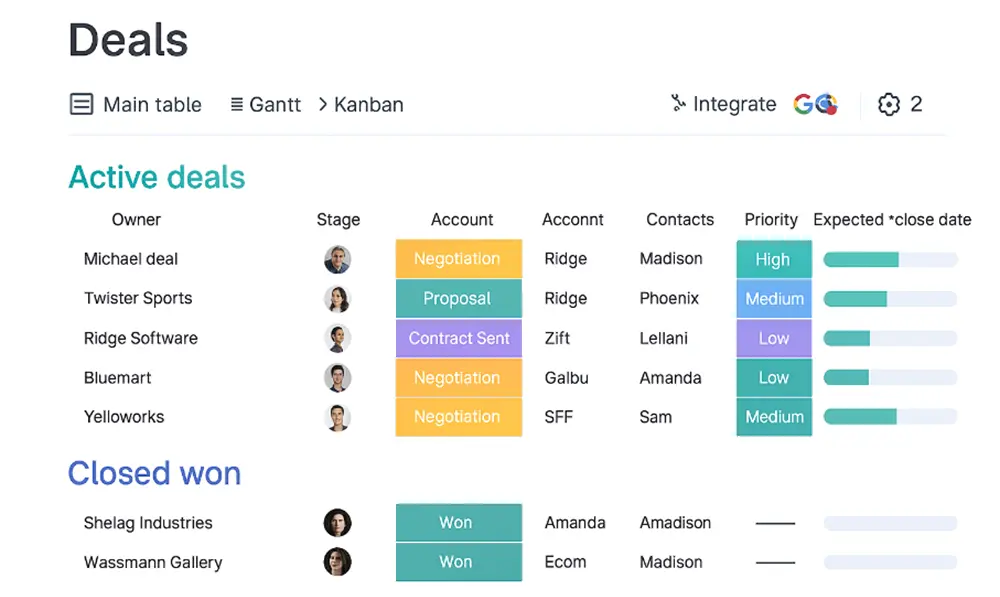Click the Closed won group heading
The width and height of the screenshot is (1000, 597).
click(154, 473)
